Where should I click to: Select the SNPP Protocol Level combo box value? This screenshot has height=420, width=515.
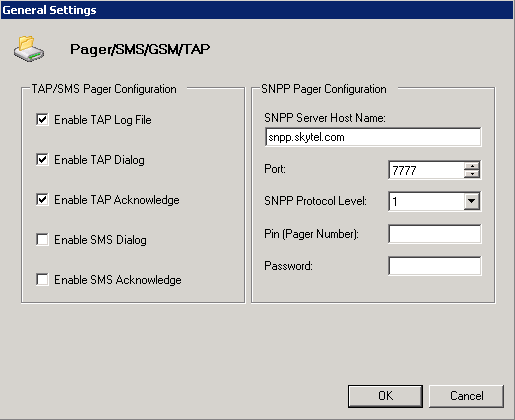pyautogui.click(x=426, y=201)
